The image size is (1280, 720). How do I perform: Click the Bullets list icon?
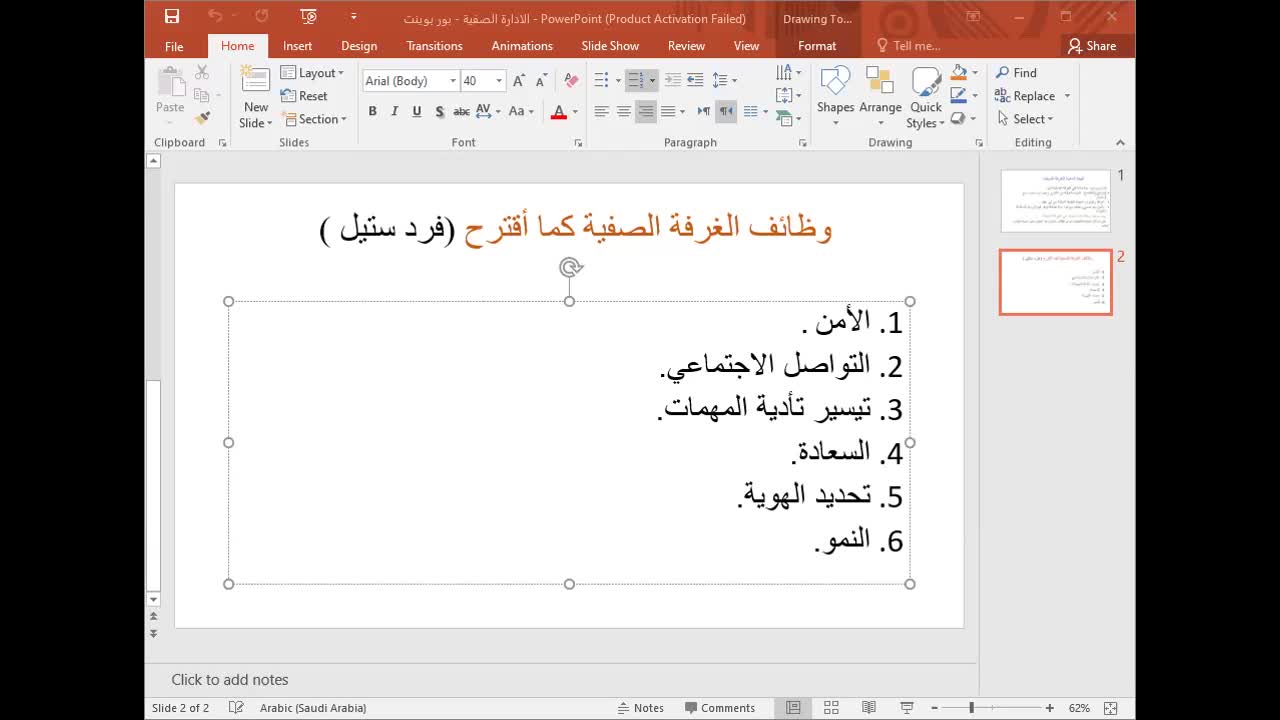[x=601, y=80]
